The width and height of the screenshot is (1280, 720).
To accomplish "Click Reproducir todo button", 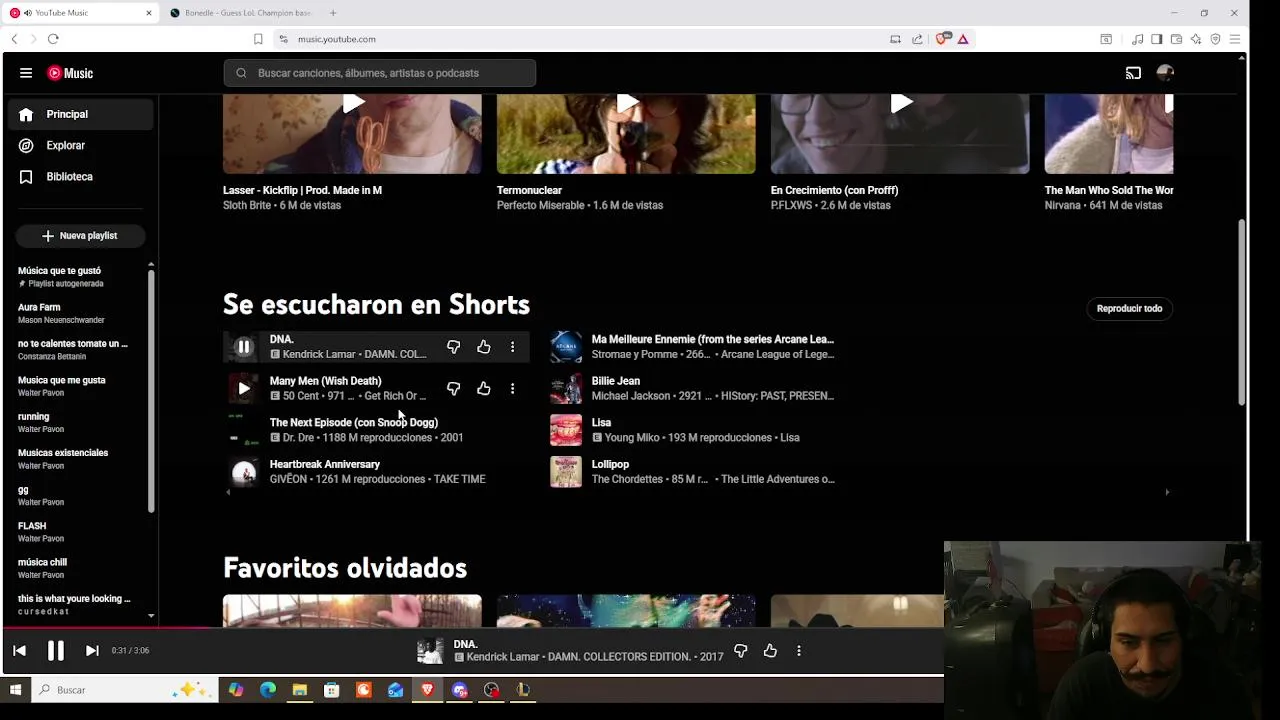I will (x=1129, y=308).
